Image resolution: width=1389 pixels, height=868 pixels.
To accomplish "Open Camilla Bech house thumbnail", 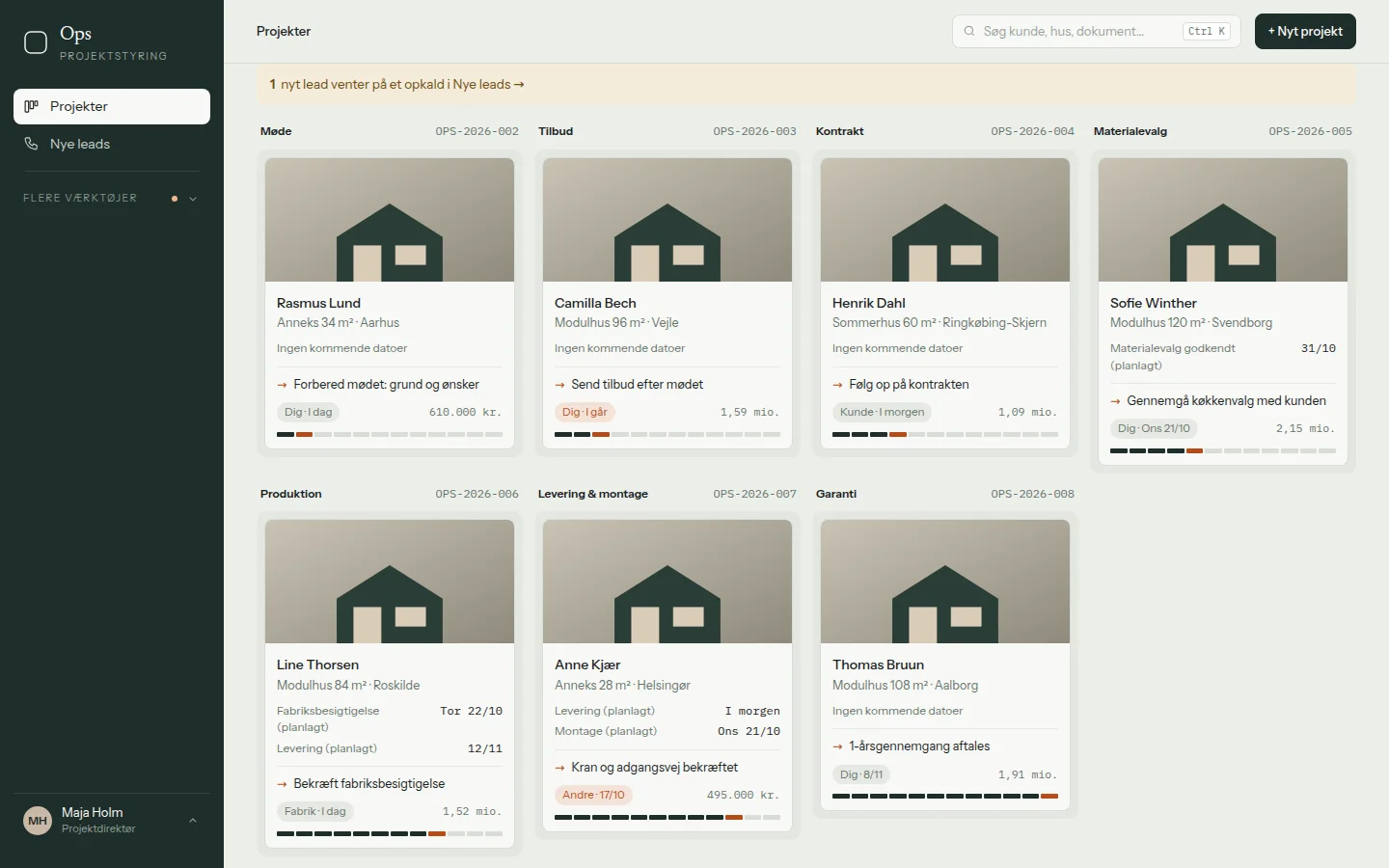I will point(667,220).
